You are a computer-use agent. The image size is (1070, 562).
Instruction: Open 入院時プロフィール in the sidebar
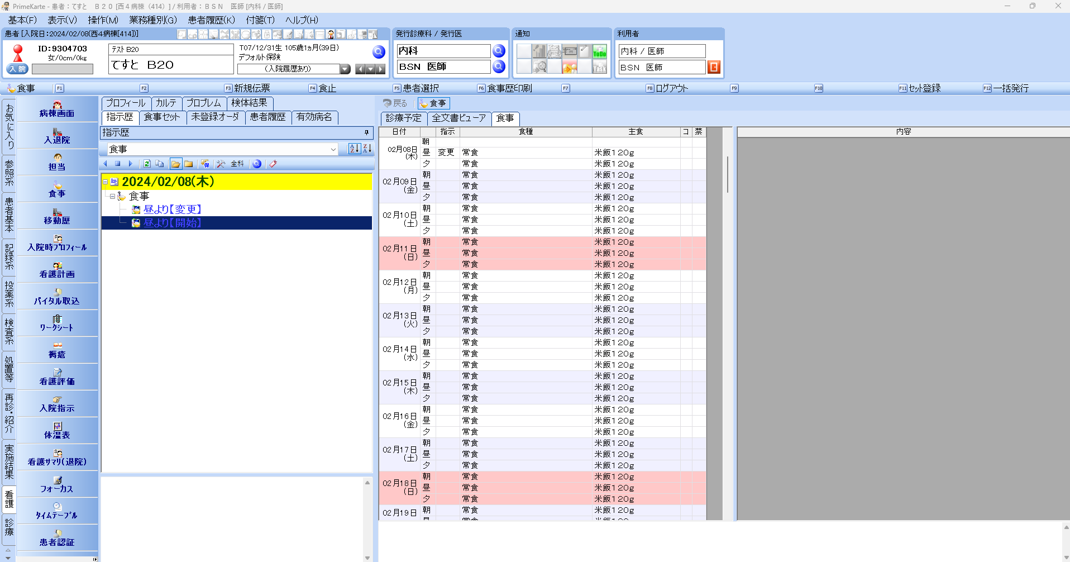click(x=57, y=243)
